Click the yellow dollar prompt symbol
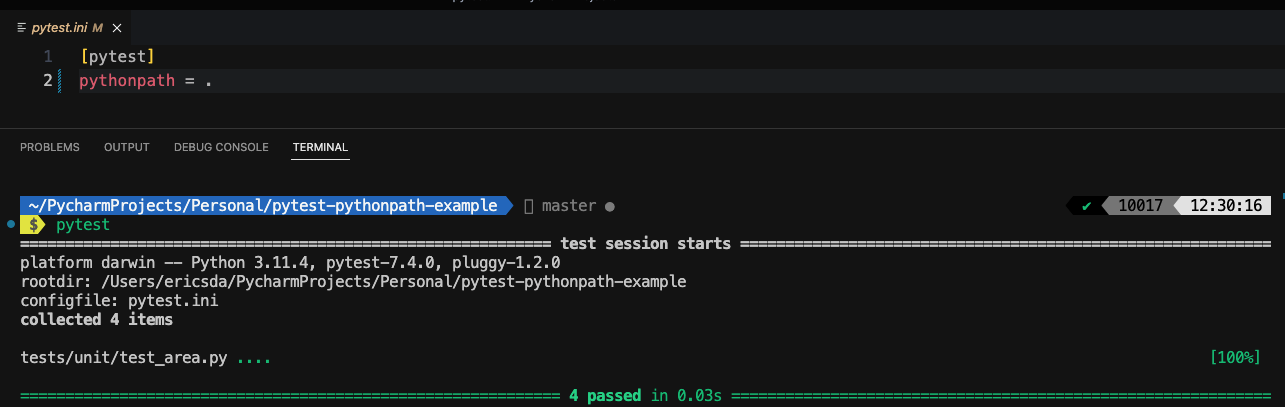1285x407 pixels. point(33,225)
